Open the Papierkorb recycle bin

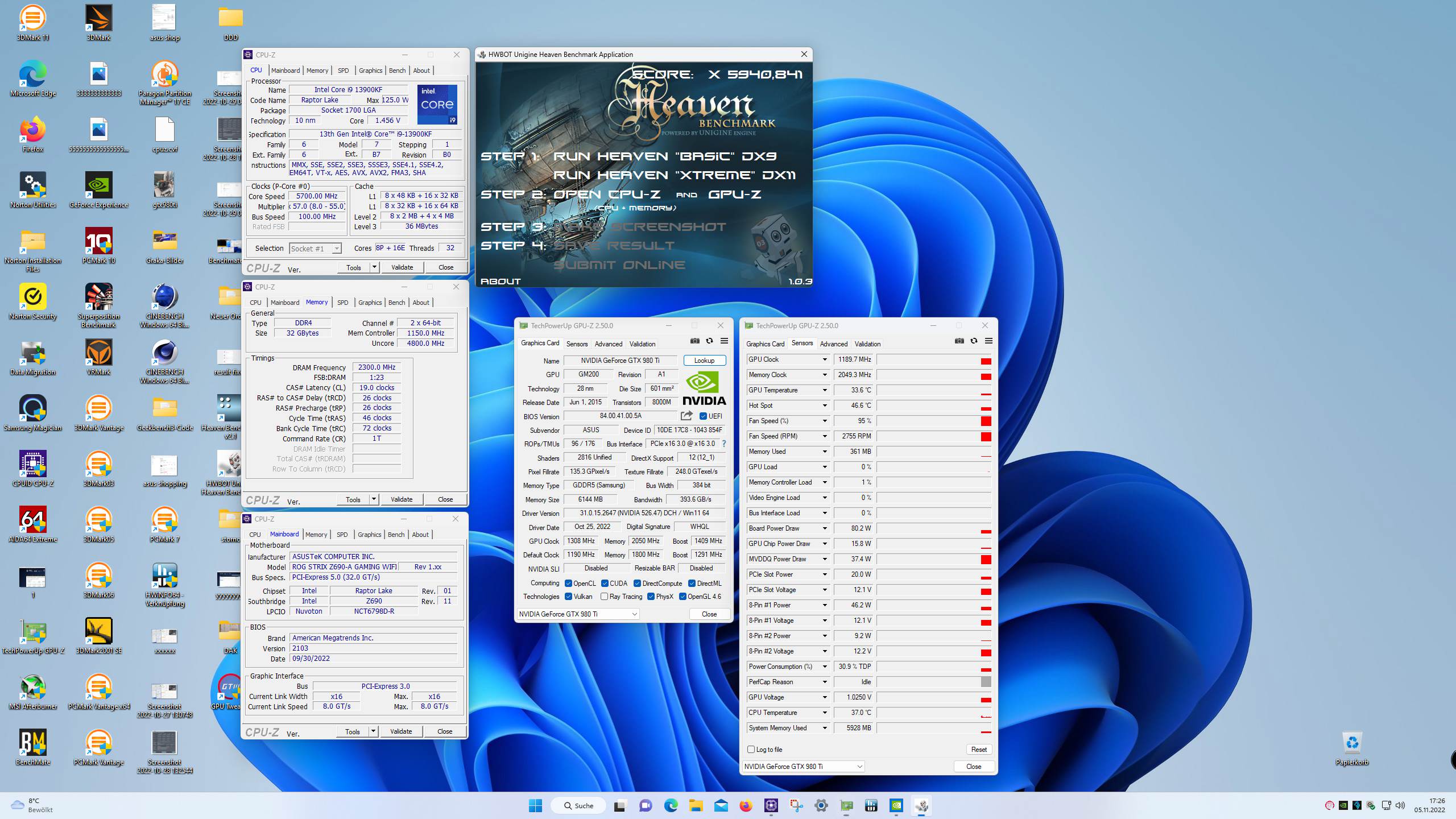tap(1352, 747)
